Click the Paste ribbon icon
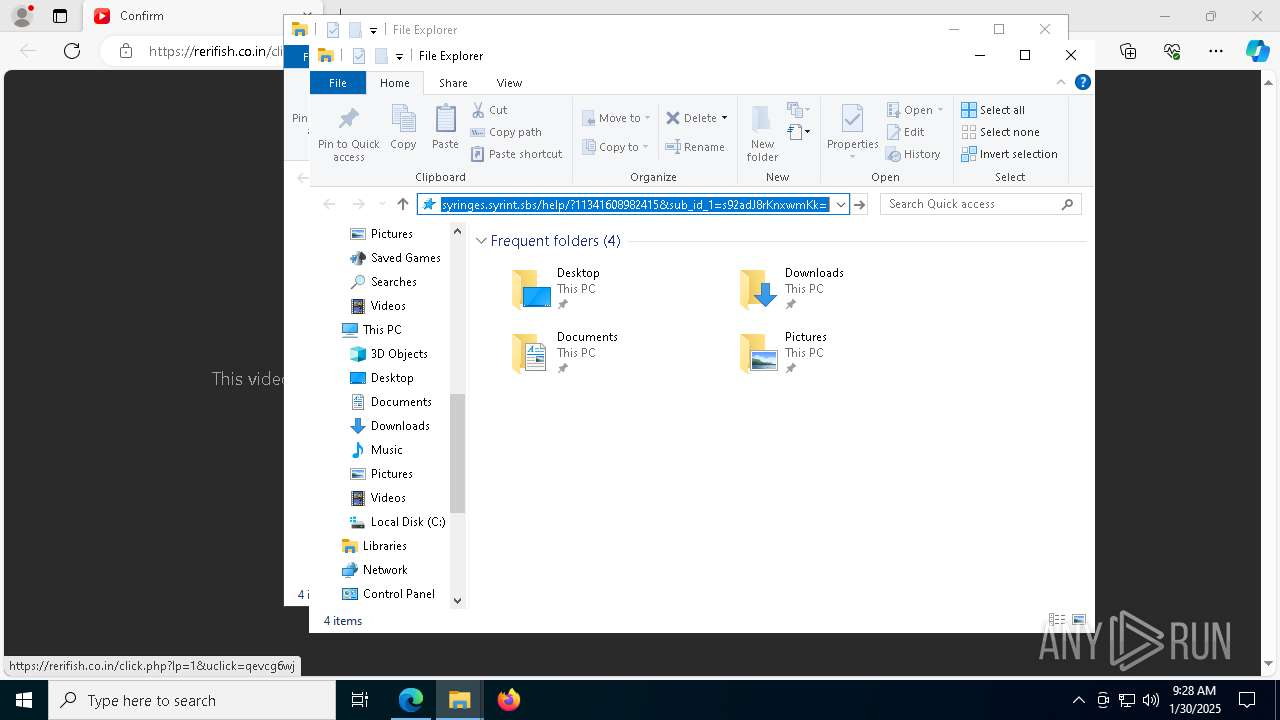This screenshot has width=1280, height=720. click(x=445, y=127)
